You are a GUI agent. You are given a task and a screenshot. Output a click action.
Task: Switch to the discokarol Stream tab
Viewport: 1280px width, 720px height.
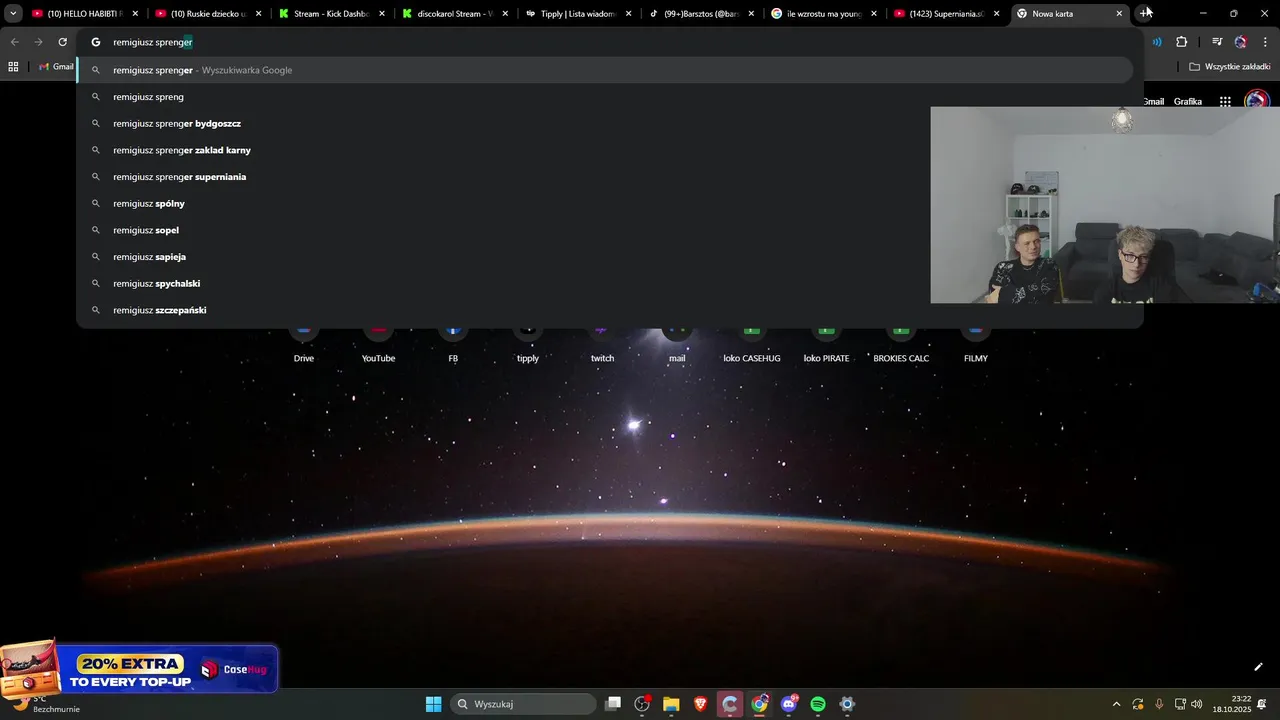pyautogui.click(x=455, y=14)
